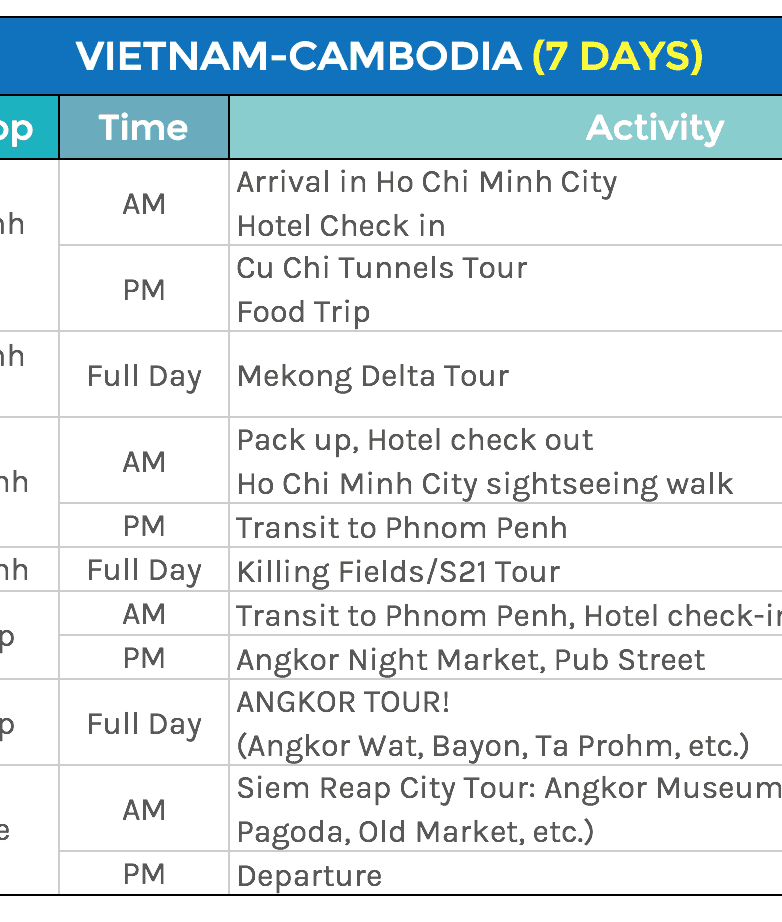Viewport: 782px width, 922px height.
Task: Click Angkor Night Market, Pub Street cell
Action: pos(470,659)
